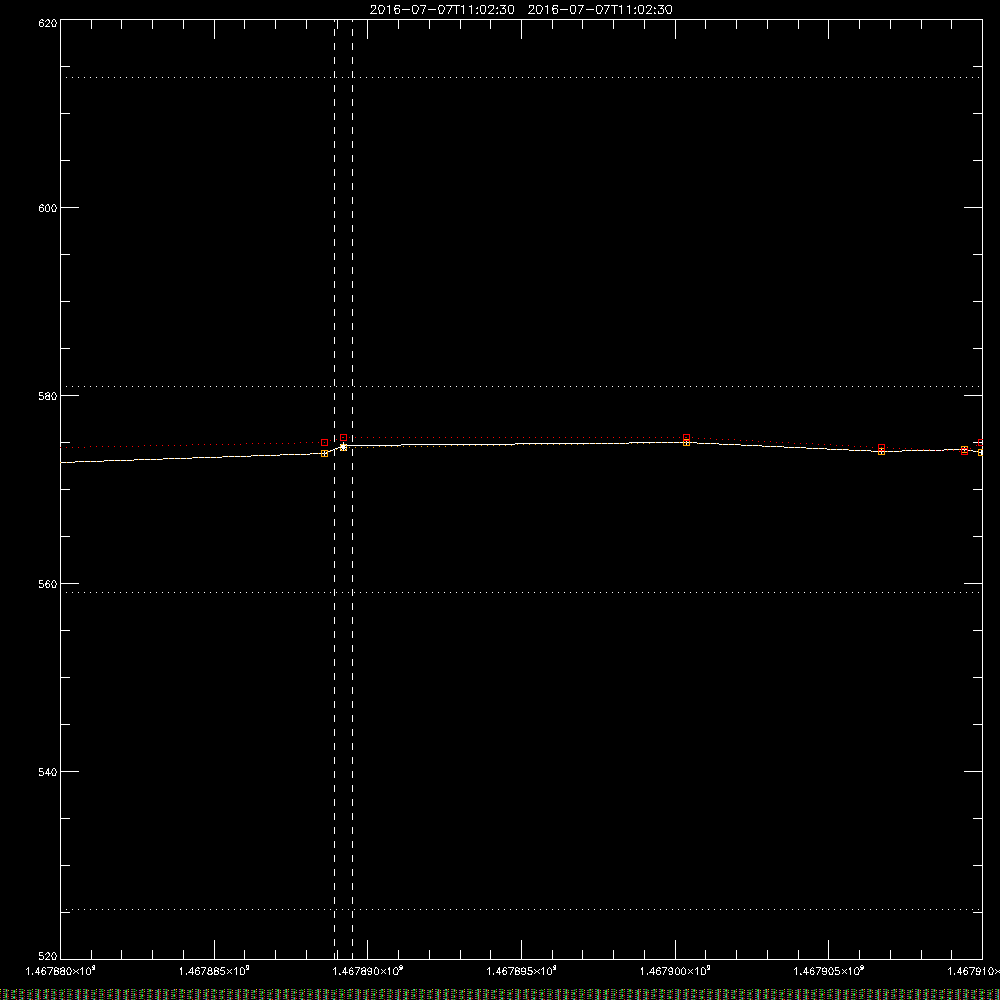Click the 1.467885×10⁹ x-axis label

click(x=214, y=971)
